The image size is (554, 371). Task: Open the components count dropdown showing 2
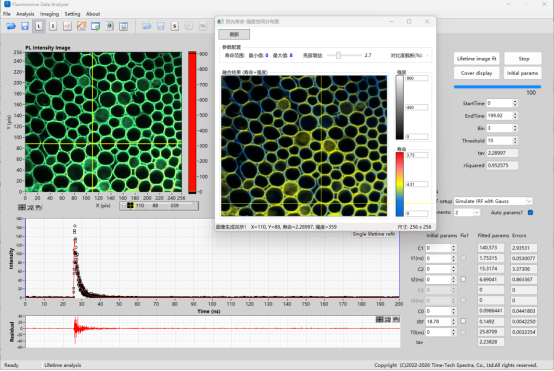tap(477, 212)
